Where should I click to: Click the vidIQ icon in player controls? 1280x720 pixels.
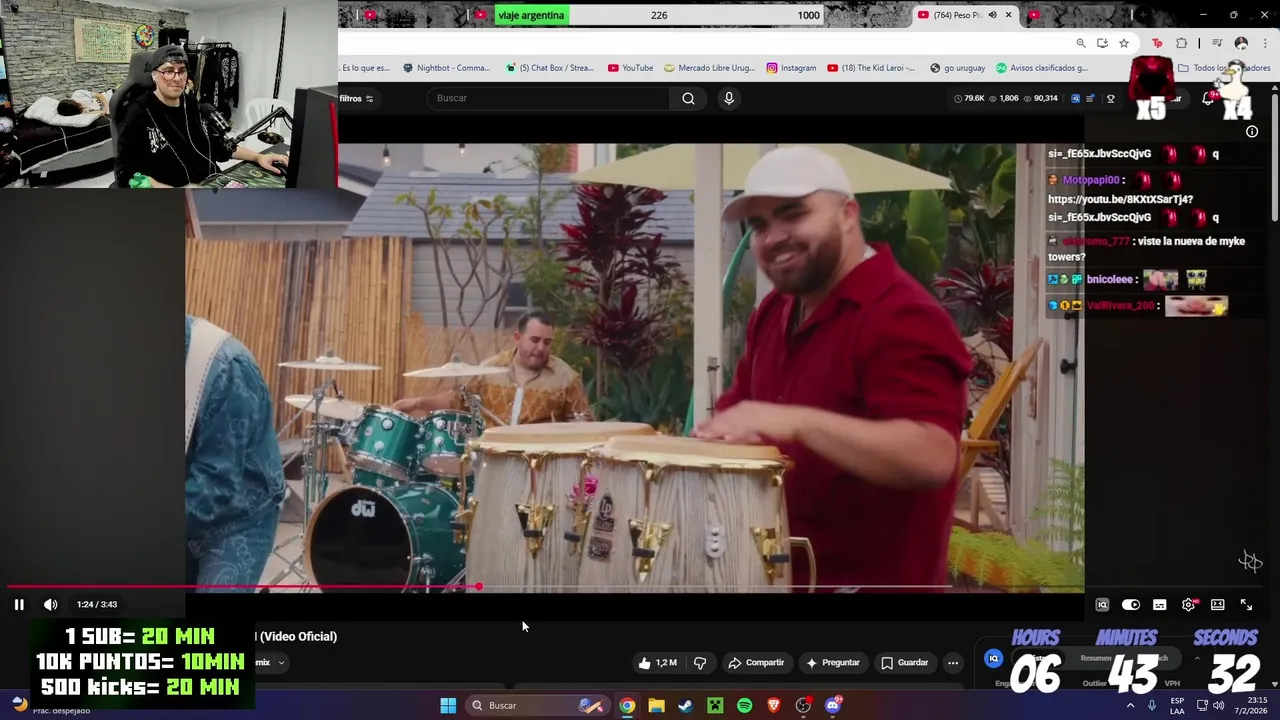[1102, 605]
